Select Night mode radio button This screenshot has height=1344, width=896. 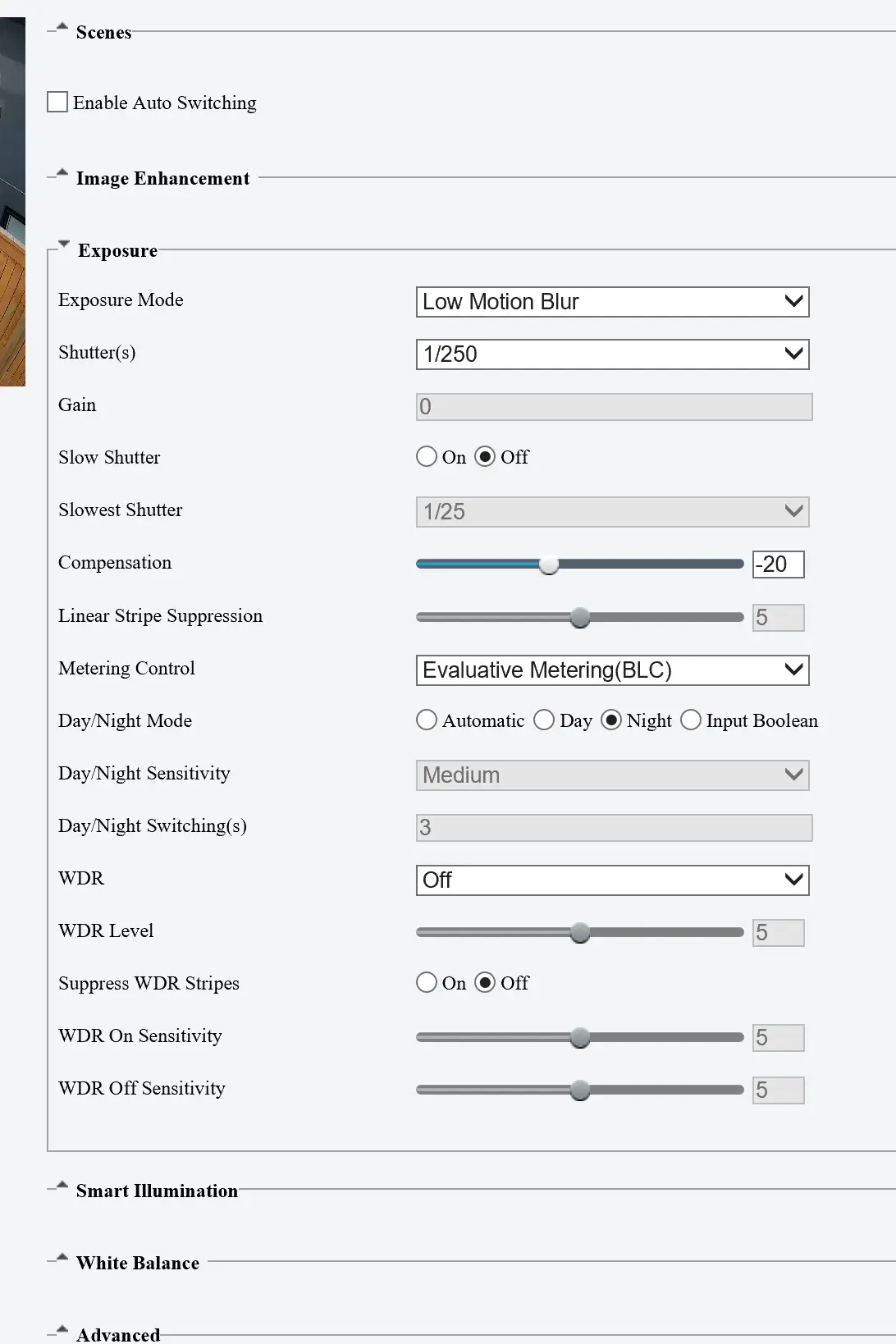click(x=611, y=720)
